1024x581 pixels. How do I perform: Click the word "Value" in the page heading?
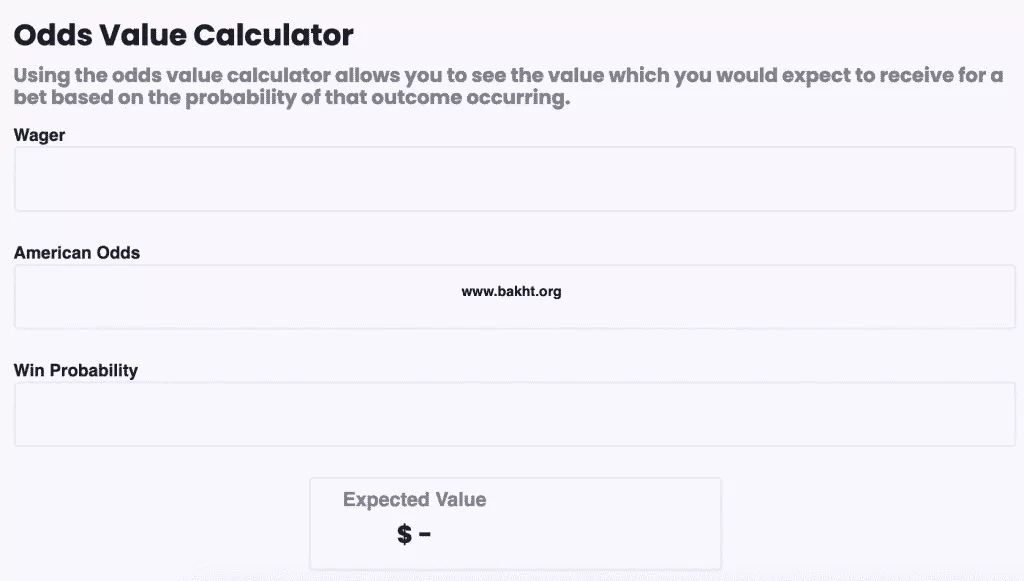pos(142,36)
